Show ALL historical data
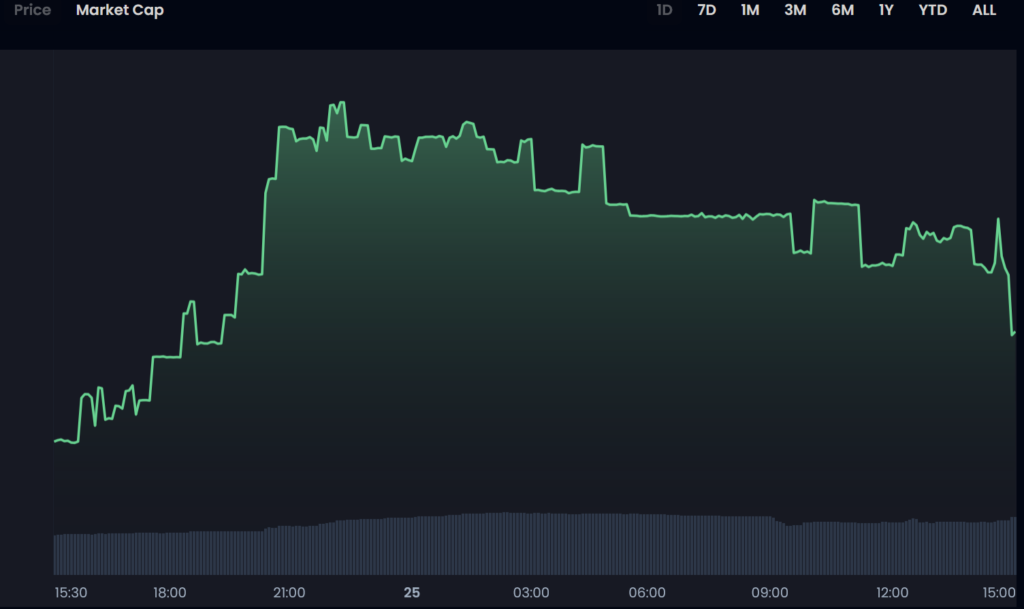Screen dimensions: 1024x609 click(984, 11)
